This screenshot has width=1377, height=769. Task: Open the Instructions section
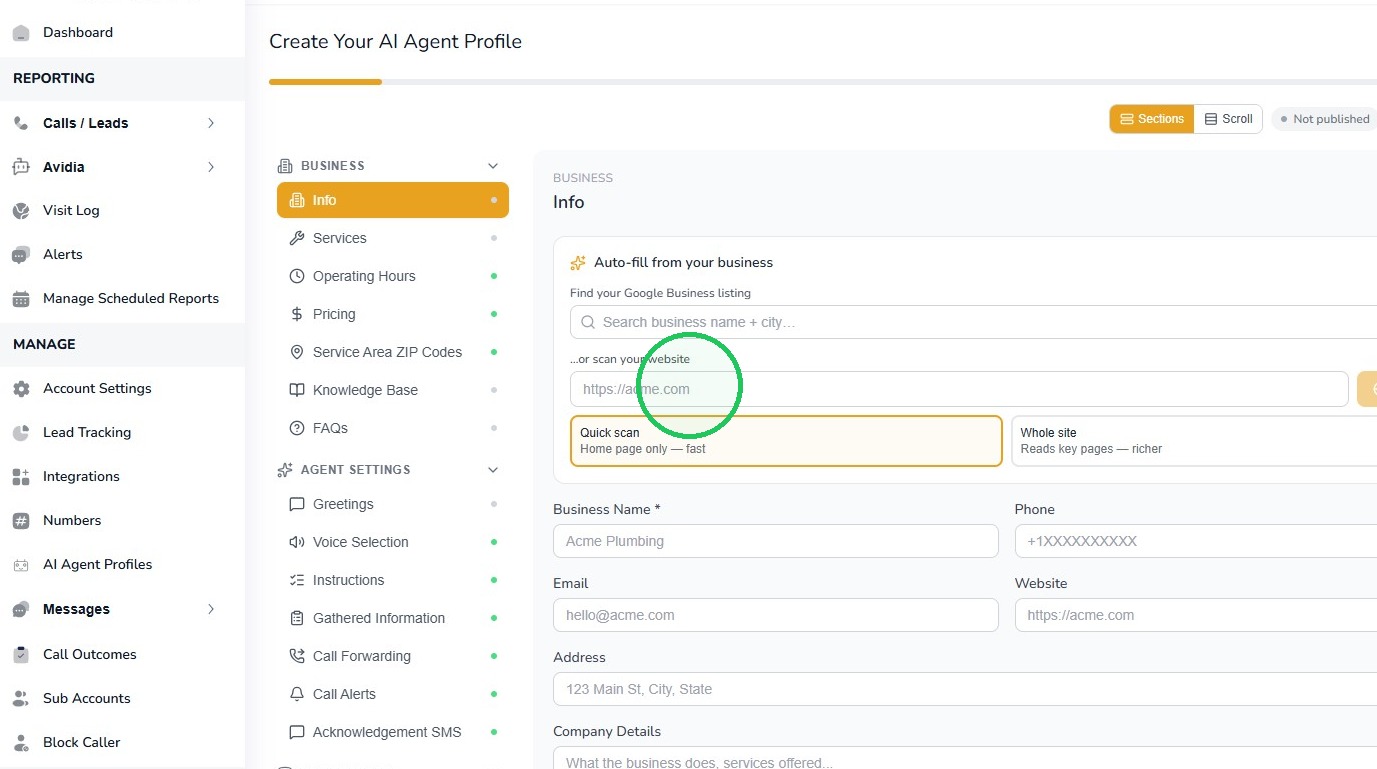click(x=393, y=580)
